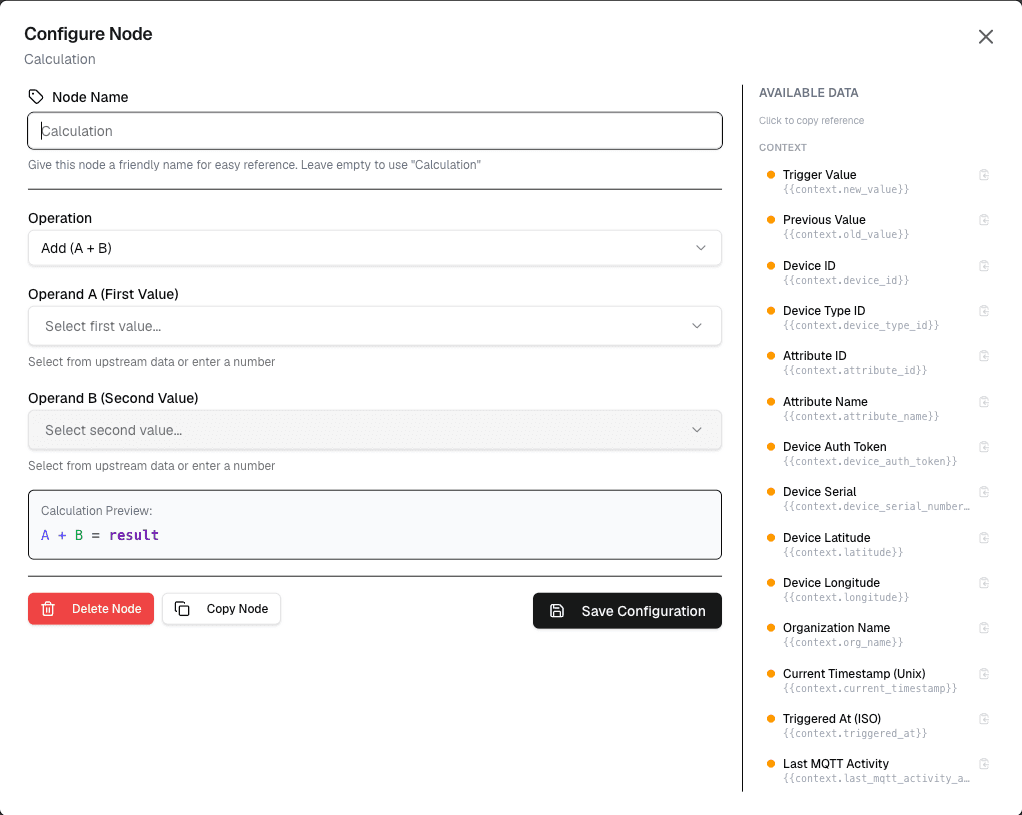The height and width of the screenshot is (815, 1022).
Task: Click the Delete Node button
Action: click(91, 609)
